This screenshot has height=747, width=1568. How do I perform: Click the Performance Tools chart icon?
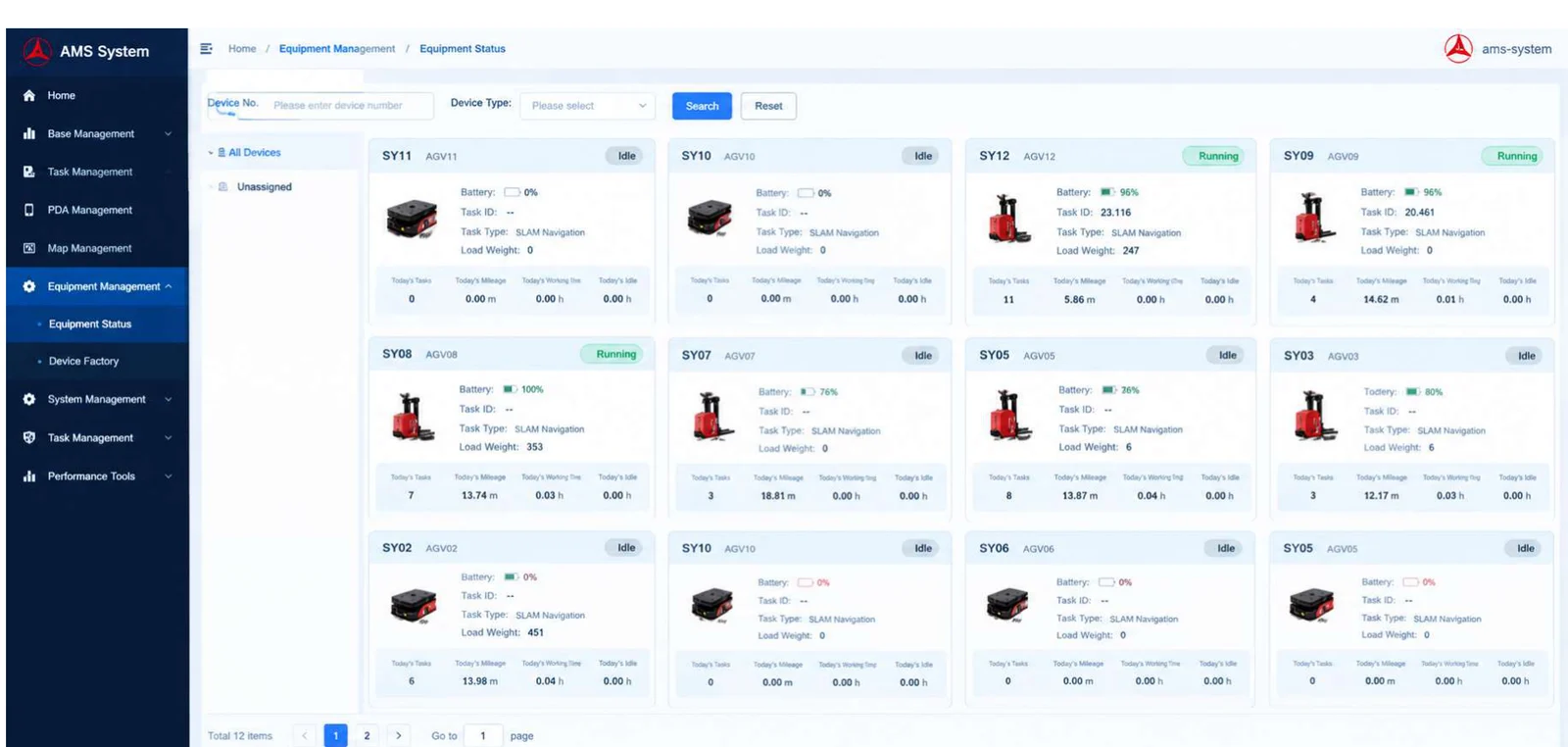click(x=29, y=476)
